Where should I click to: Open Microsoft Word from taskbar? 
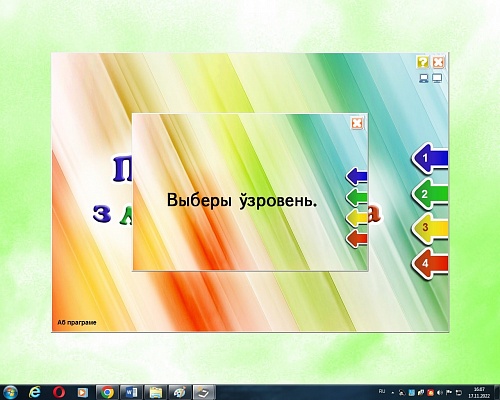click(x=131, y=392)
